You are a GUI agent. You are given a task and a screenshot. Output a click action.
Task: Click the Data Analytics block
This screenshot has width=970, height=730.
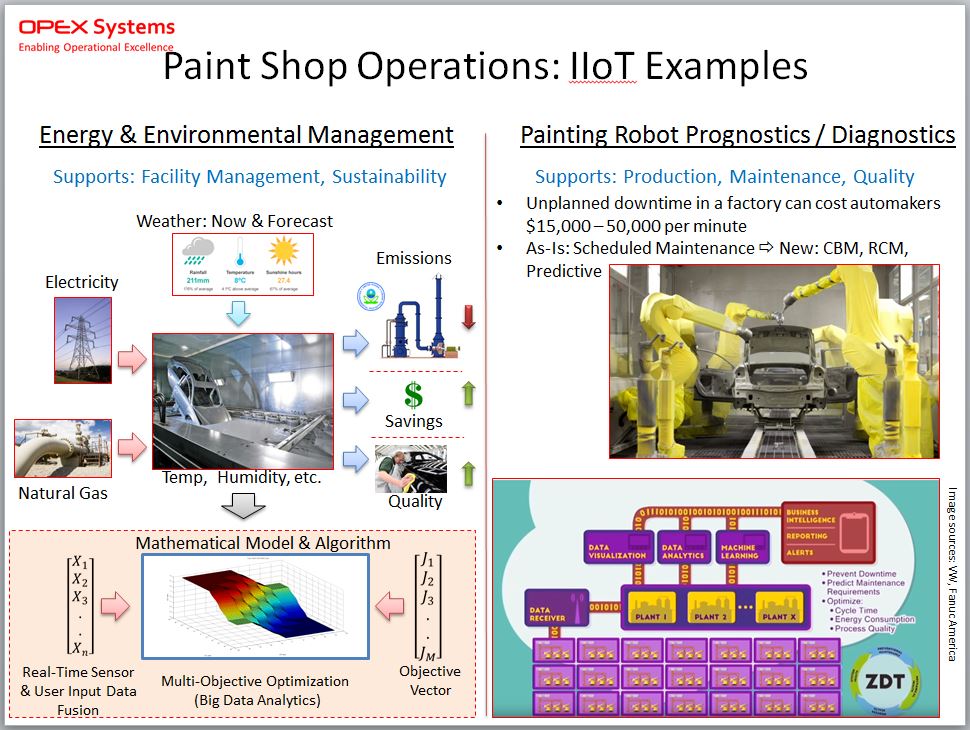click(x=684, y=547)
